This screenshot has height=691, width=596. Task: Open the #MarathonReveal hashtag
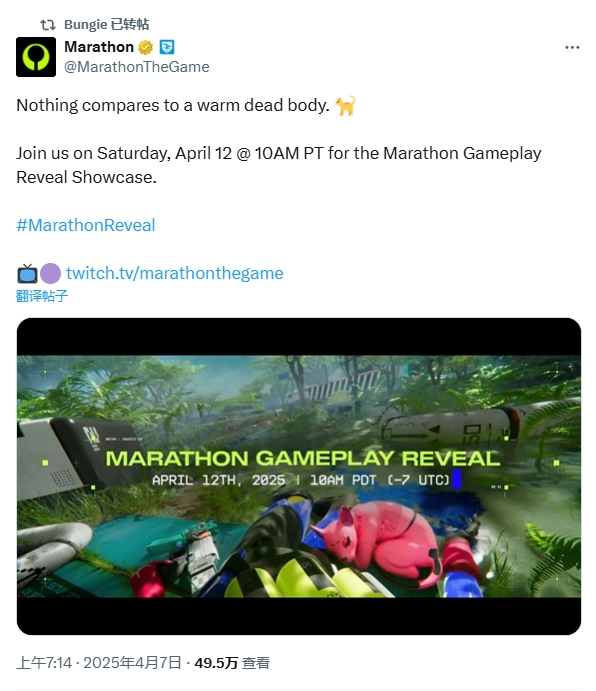(x=86, y=225)
